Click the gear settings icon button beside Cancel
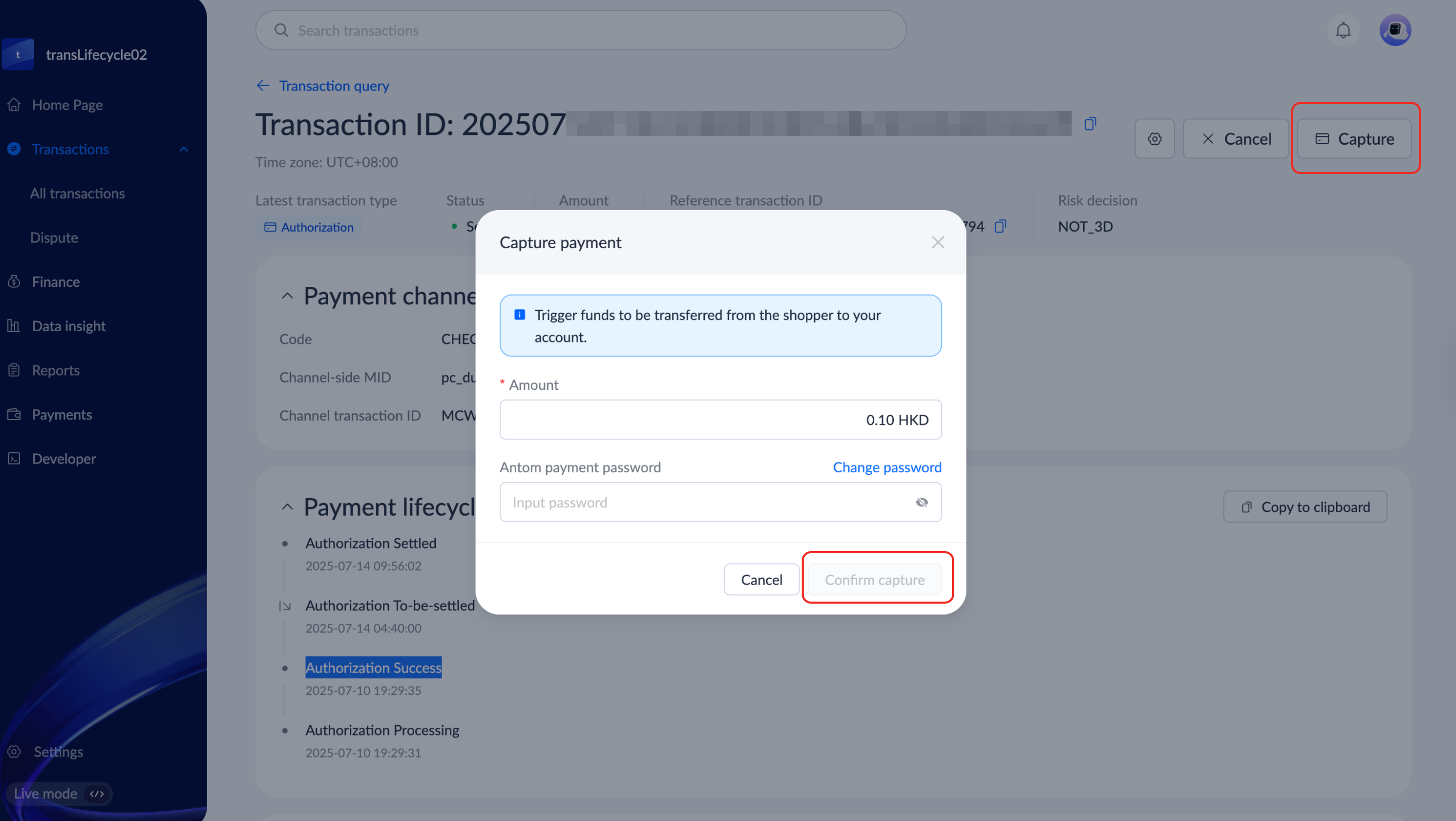This screenshot has width=1456, height=821. click(x=1154, y=139)
